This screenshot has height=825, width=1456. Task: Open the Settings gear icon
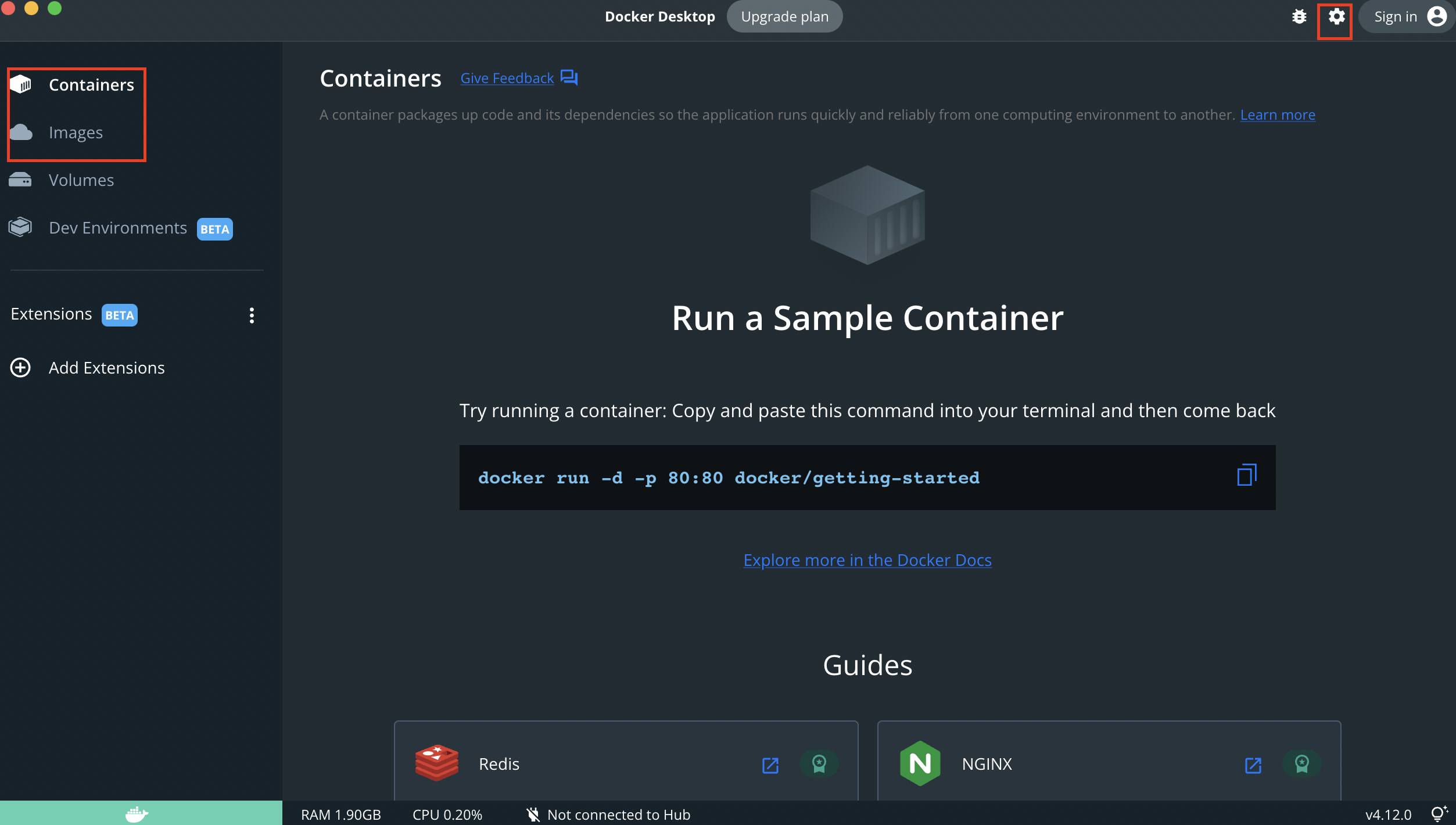pos(1336,17)
